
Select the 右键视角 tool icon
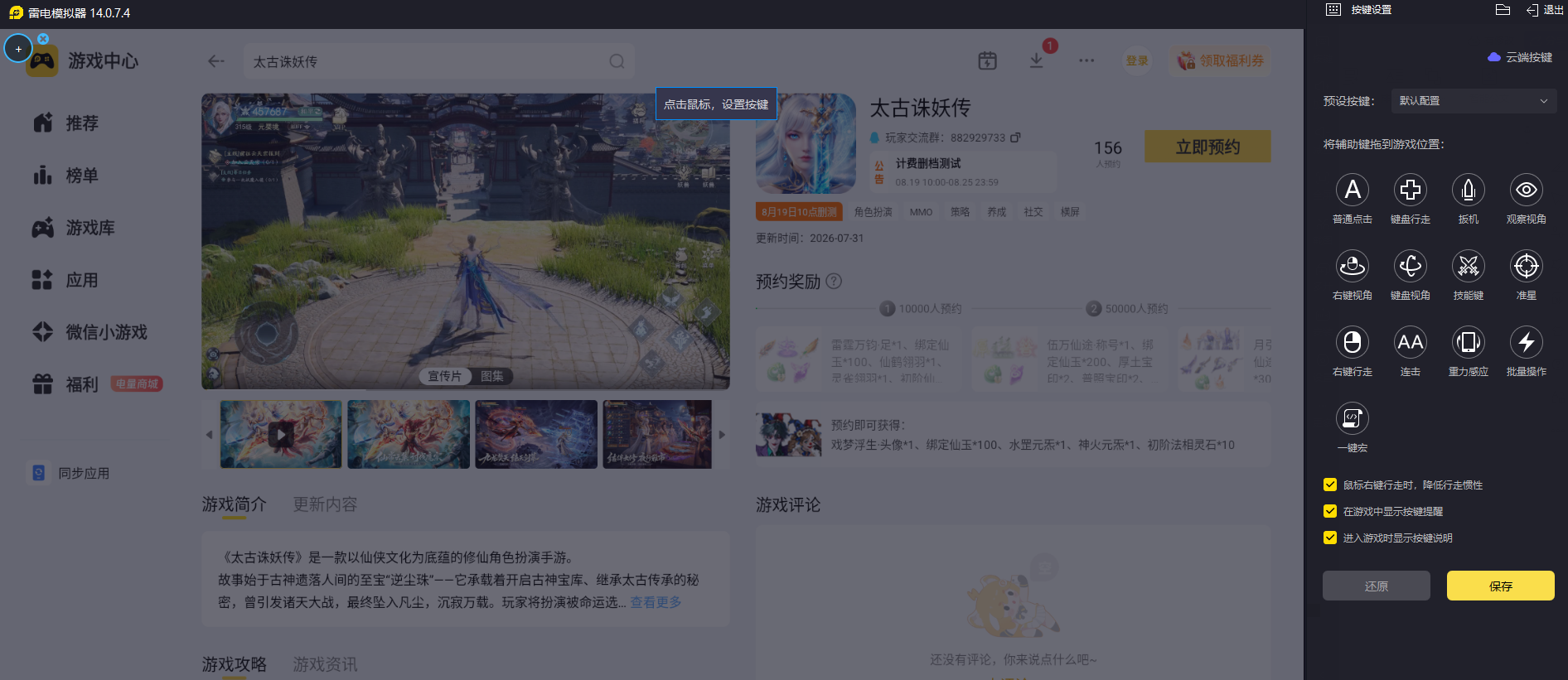click(1353, 267)
